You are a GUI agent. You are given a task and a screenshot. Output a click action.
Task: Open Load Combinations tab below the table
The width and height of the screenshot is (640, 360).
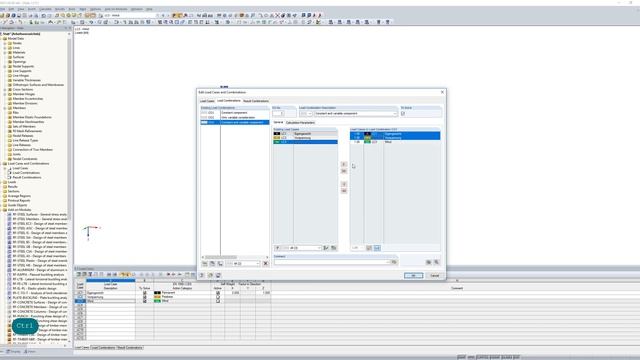pos(103,348)
